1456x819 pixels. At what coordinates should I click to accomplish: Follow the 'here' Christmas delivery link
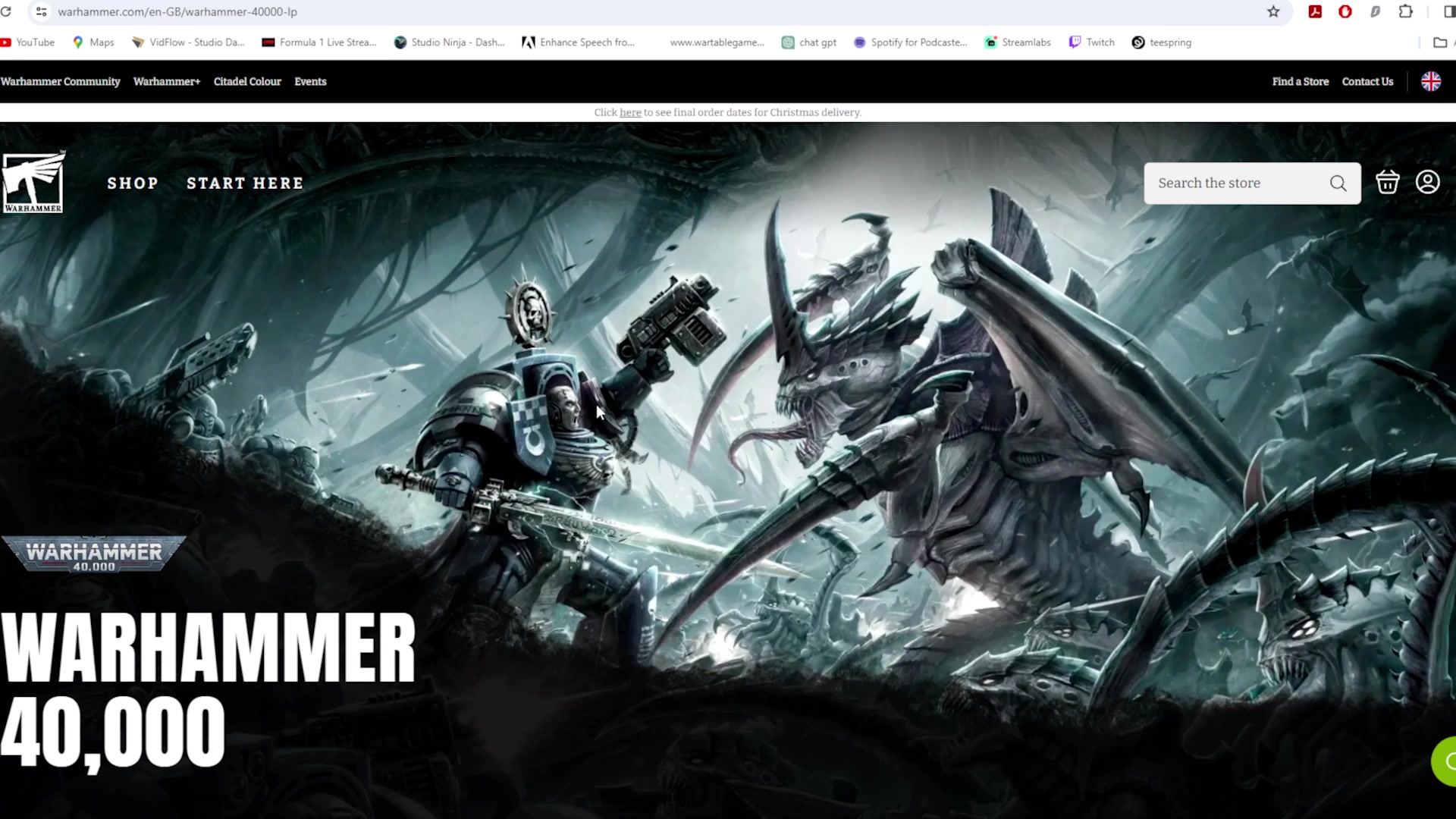click(x=630, y=112)
